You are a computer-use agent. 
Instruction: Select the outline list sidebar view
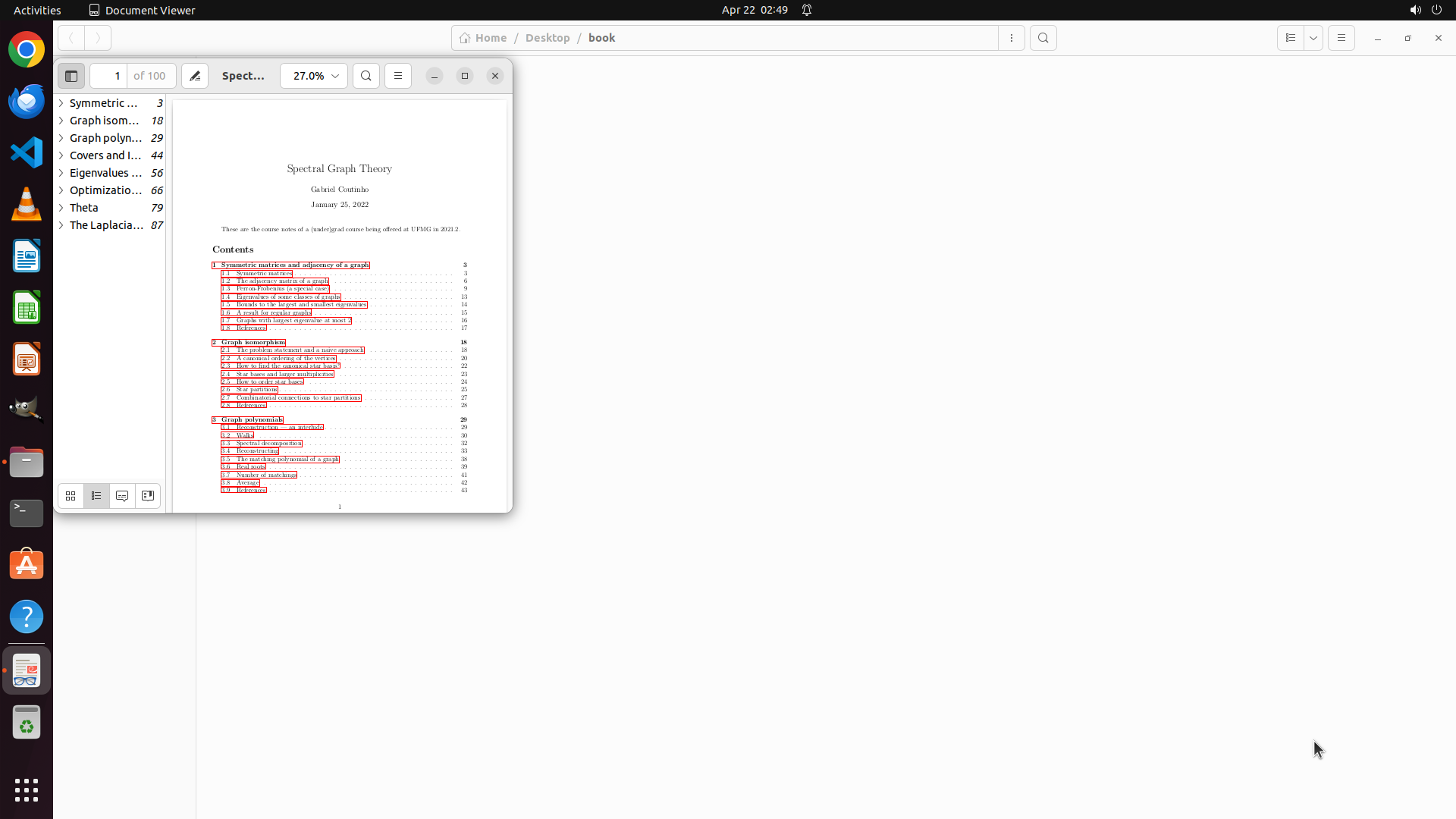click(x=96, y=496)
